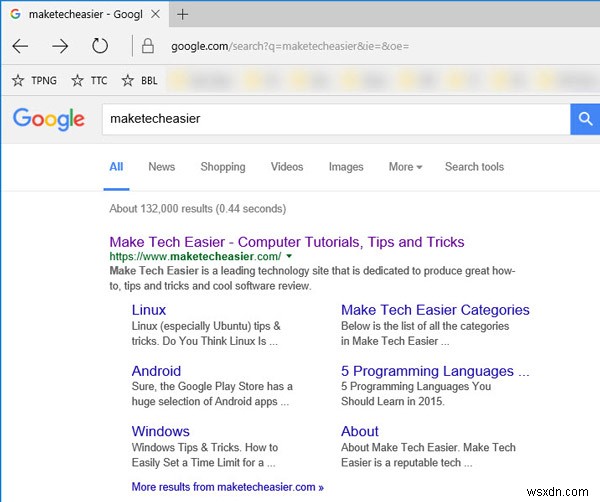The image size is (600, 502).
Task: Click the star icon beside TTC
Action: pos(77,80)
